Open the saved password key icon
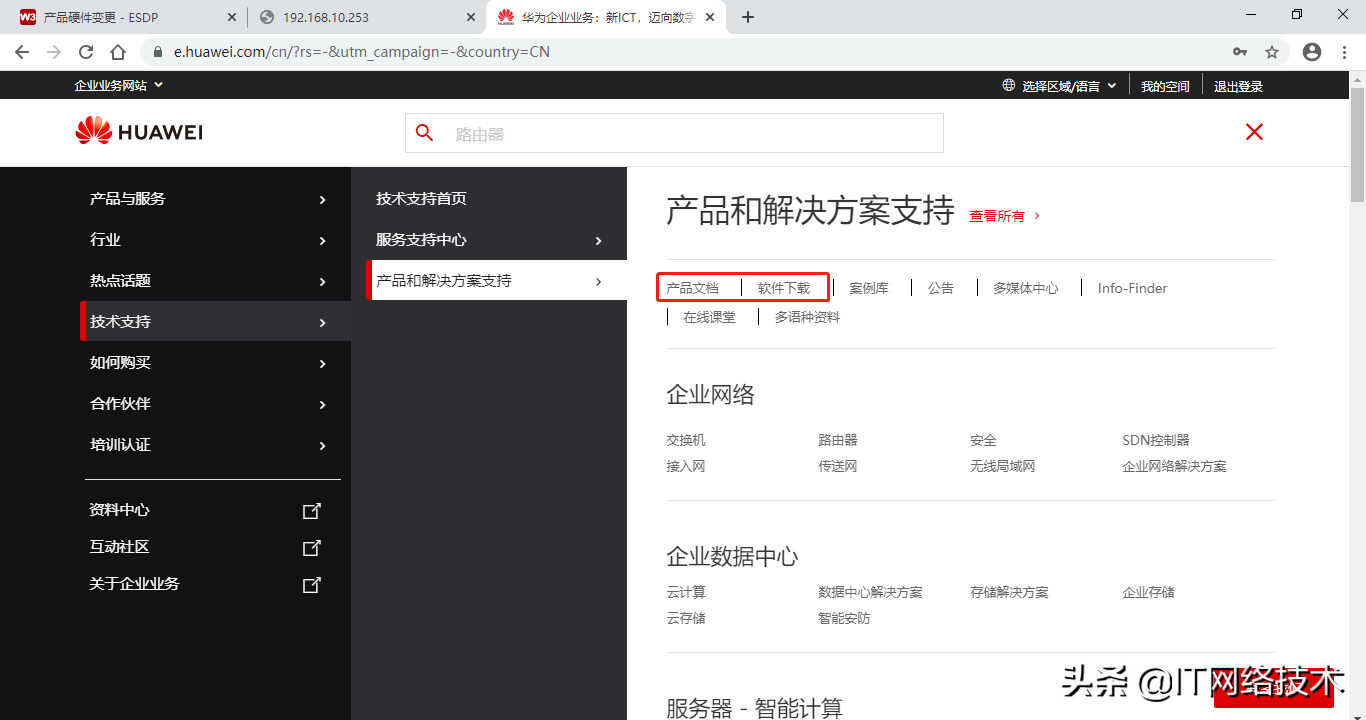Screen dimensions: 1366x720 pyautogui.click(x=1240, y=52)
